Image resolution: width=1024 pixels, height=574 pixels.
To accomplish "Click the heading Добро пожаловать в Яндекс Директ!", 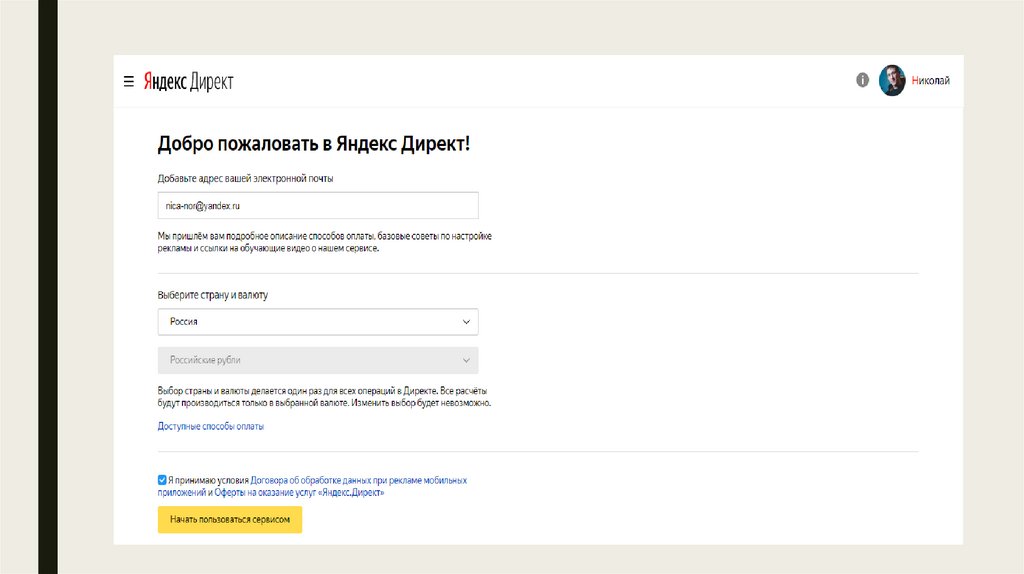I will point(313,144).
